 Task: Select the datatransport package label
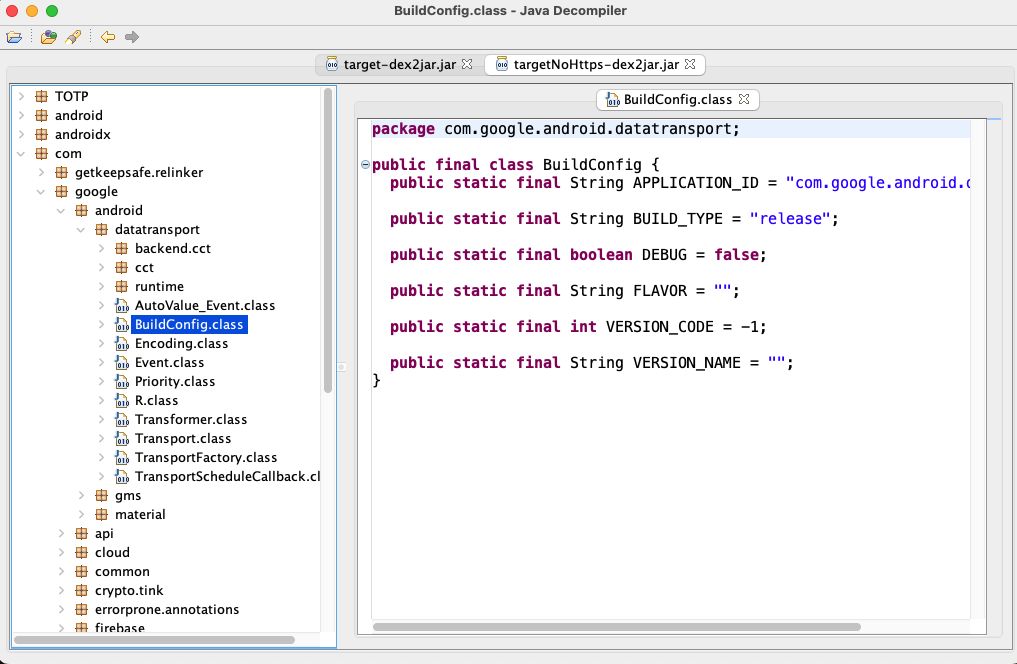[157, 230]
